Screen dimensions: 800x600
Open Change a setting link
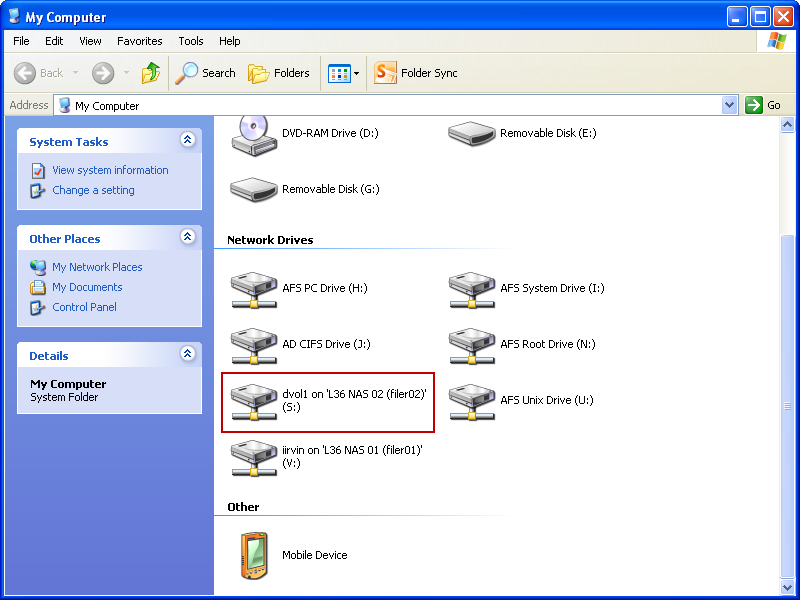click(93, 190)
